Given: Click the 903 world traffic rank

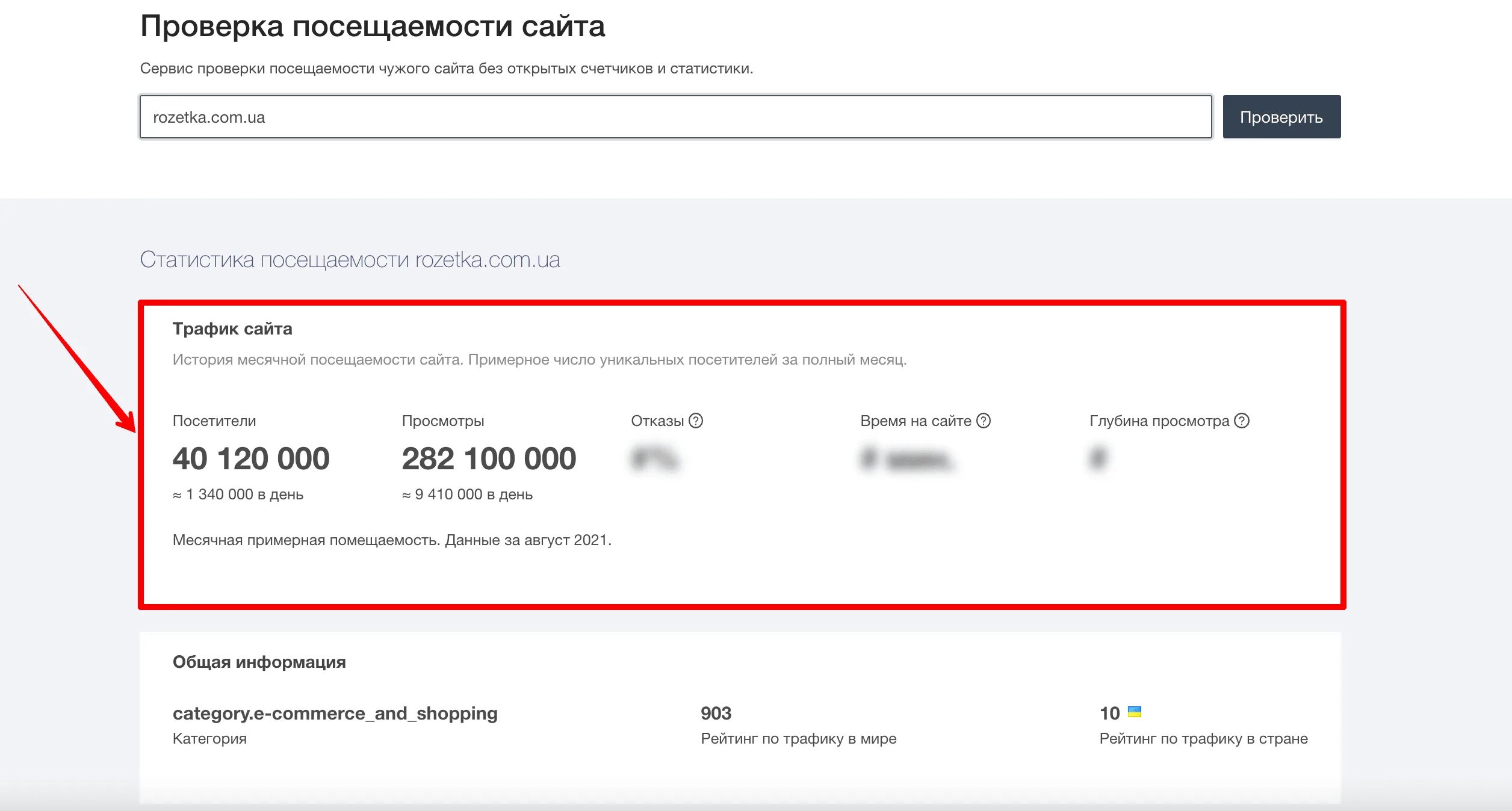Looking at the screenshot, I should 716,713.
